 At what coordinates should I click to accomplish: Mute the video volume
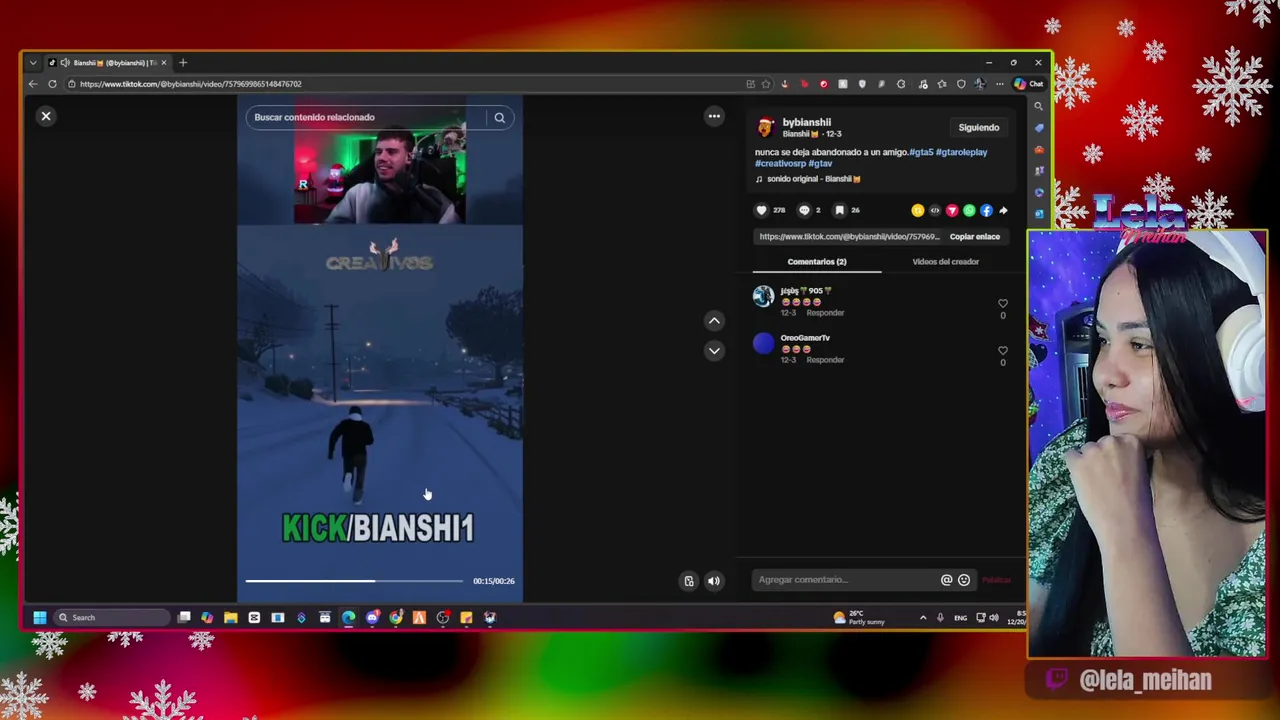pos(714,581)
